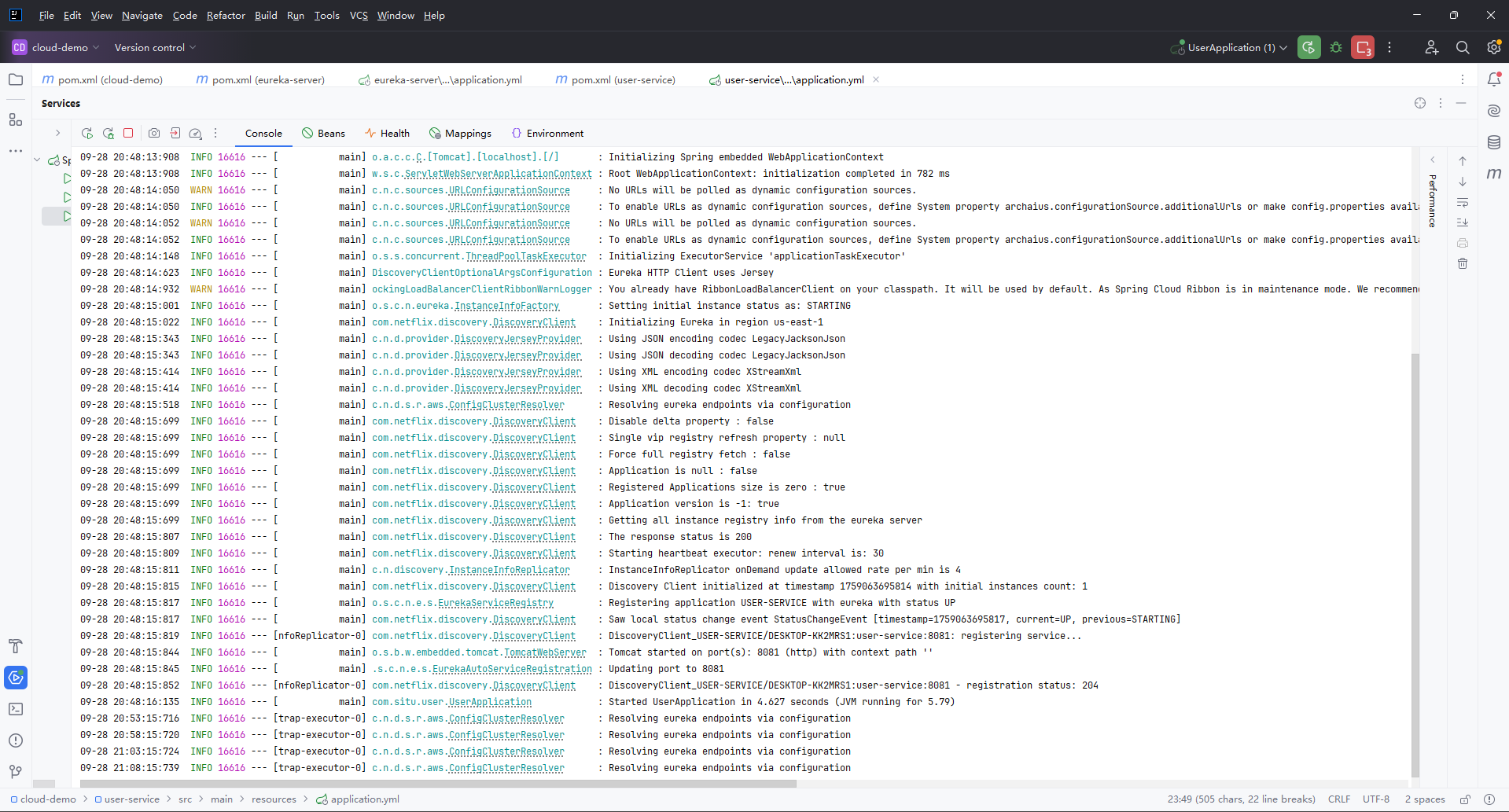Image resolution: width=1509 pixels, height=812 pixels.
Task: Collapse the Spring Boot services tree node
Action: 37,160
